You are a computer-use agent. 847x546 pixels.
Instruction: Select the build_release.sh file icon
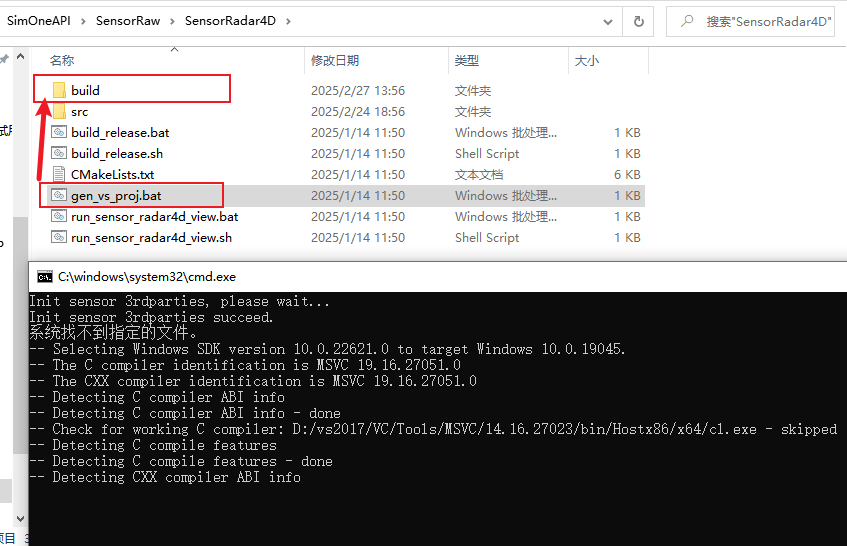coord(59,153)
